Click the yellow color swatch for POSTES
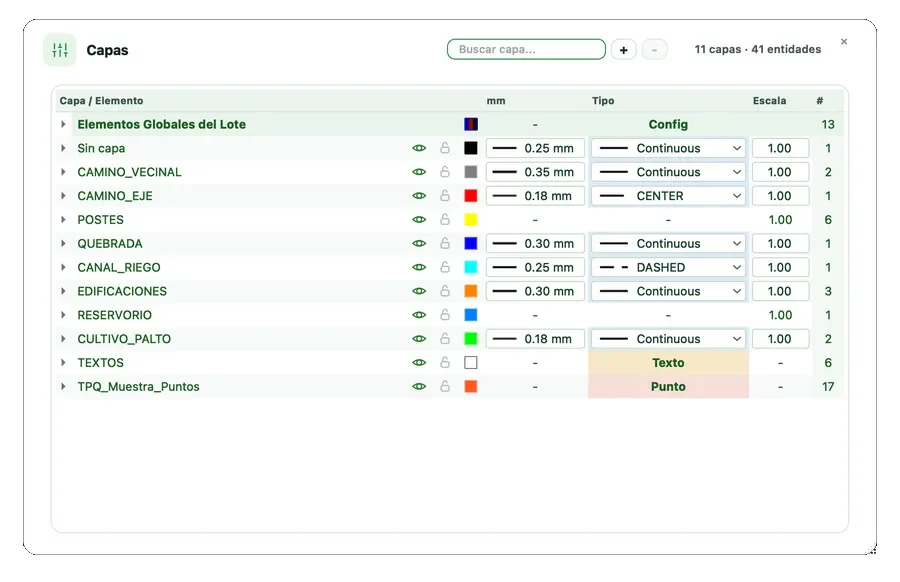 (471, 219)
